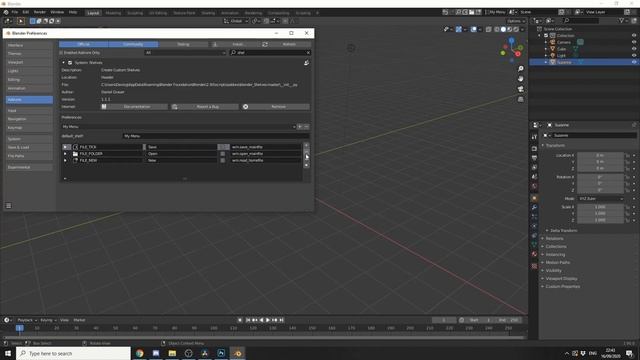The height and width of the screenshot is (360, 640).
Task: Click the add item plus button beside list
Action: coord(307,146)
